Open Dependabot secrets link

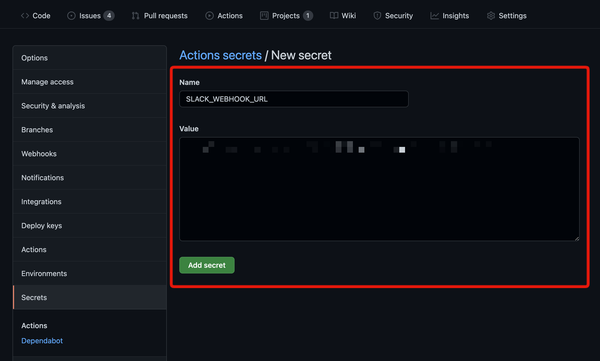(42, 341)
